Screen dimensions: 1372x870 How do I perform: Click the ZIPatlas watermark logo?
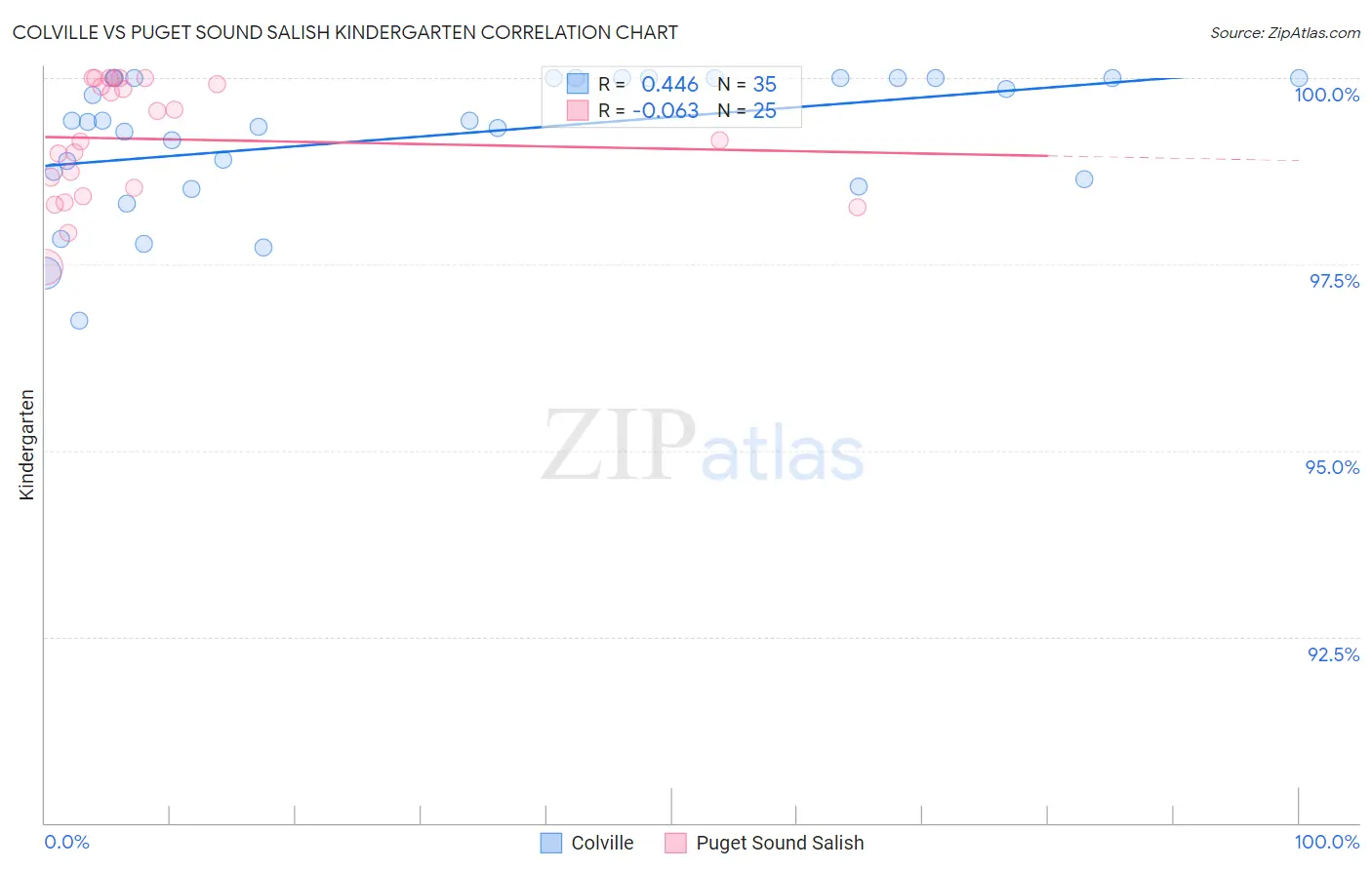point(703,446)
